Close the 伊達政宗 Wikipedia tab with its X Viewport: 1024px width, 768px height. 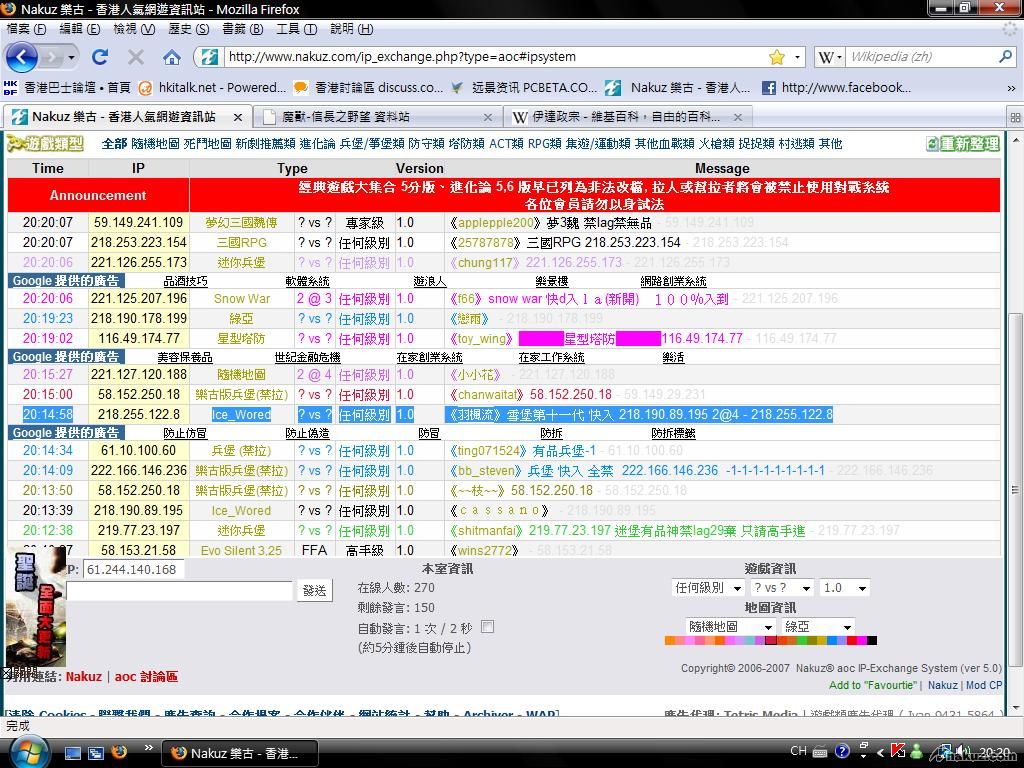[738, 118]
